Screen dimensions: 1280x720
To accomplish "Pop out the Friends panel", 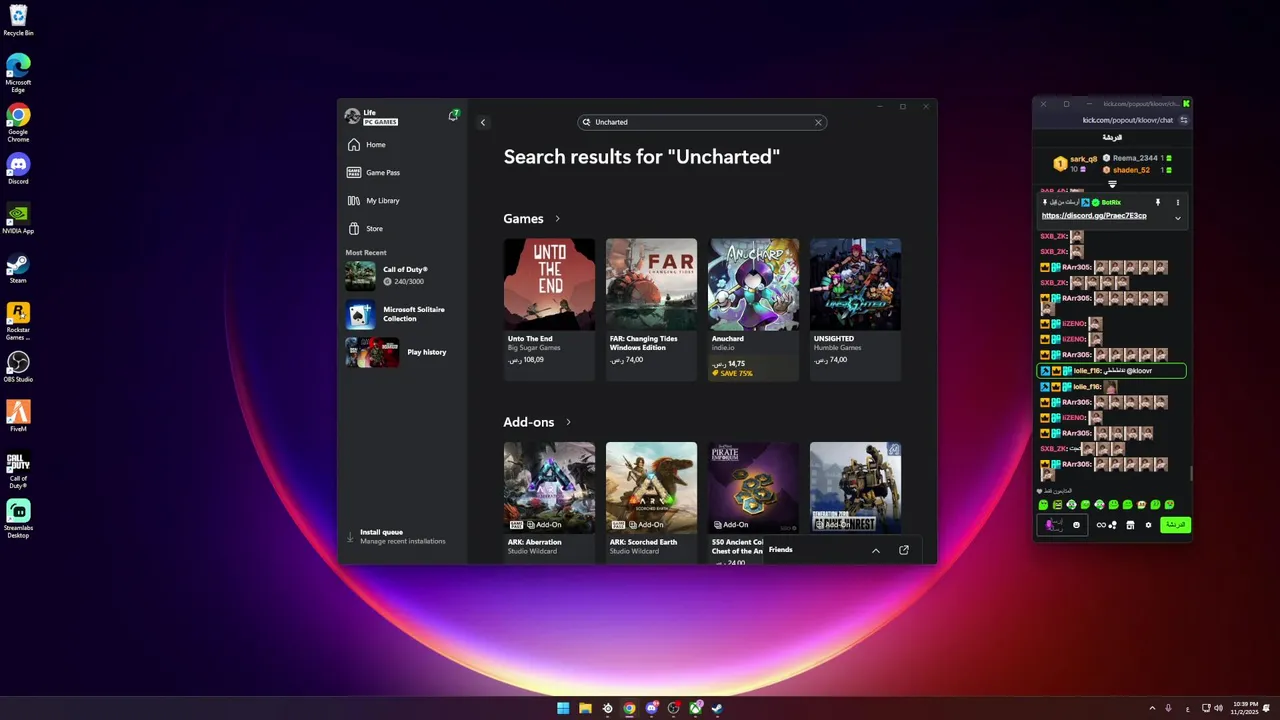I will click(x=904, y=550).
